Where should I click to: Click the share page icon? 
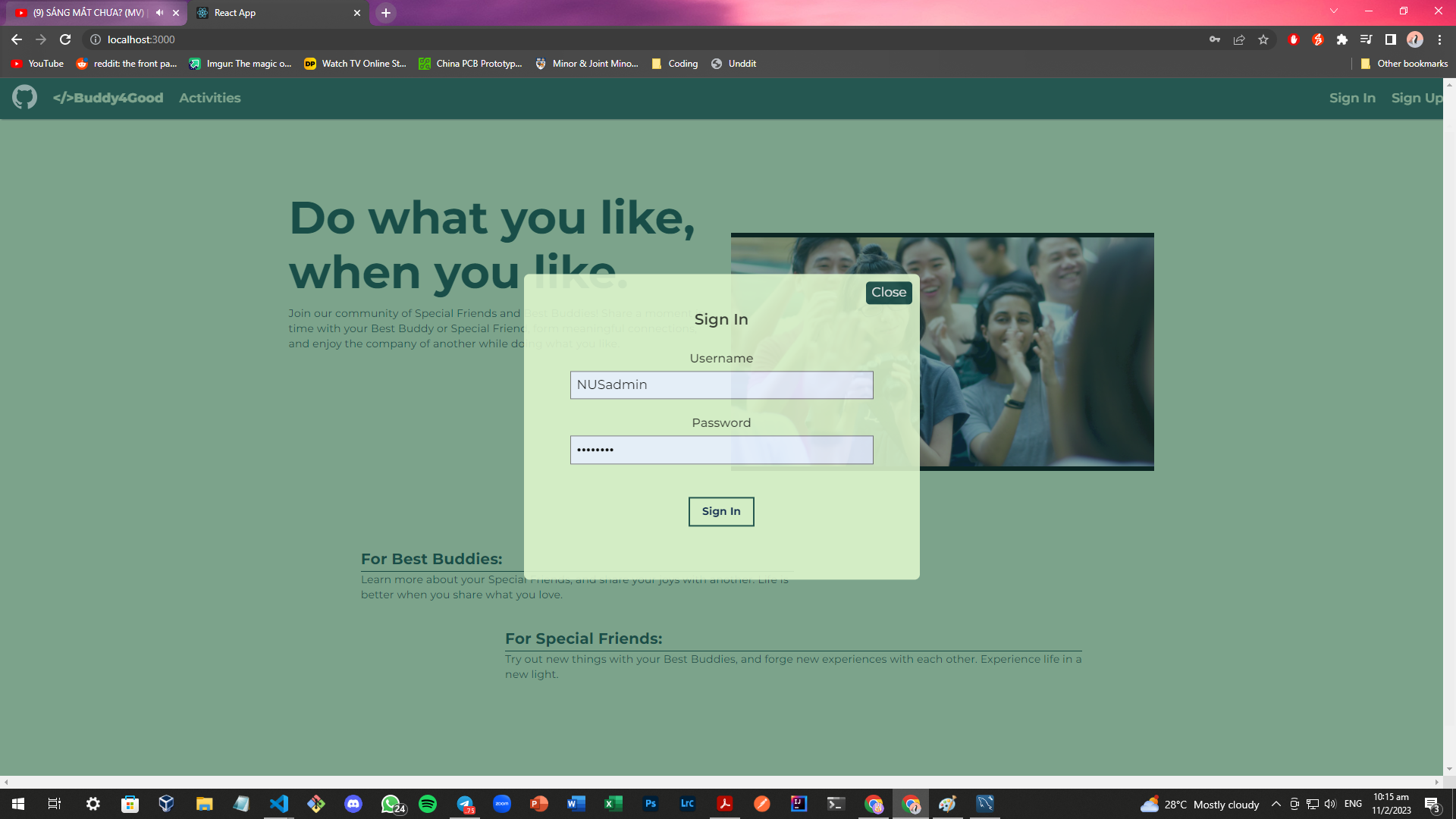[x=1239, y=39]
